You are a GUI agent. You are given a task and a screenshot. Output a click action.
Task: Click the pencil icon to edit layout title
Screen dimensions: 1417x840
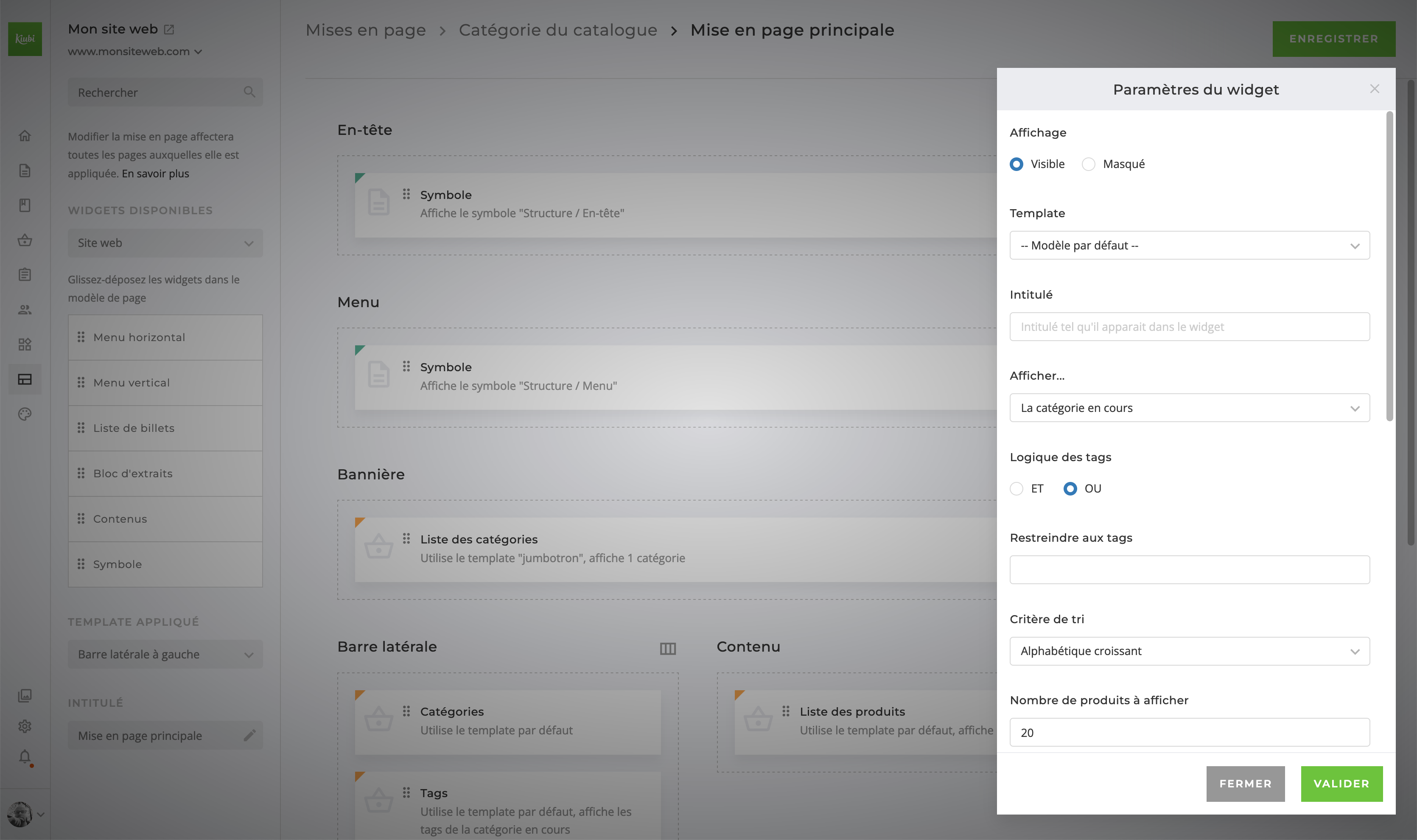click(249, 735)
